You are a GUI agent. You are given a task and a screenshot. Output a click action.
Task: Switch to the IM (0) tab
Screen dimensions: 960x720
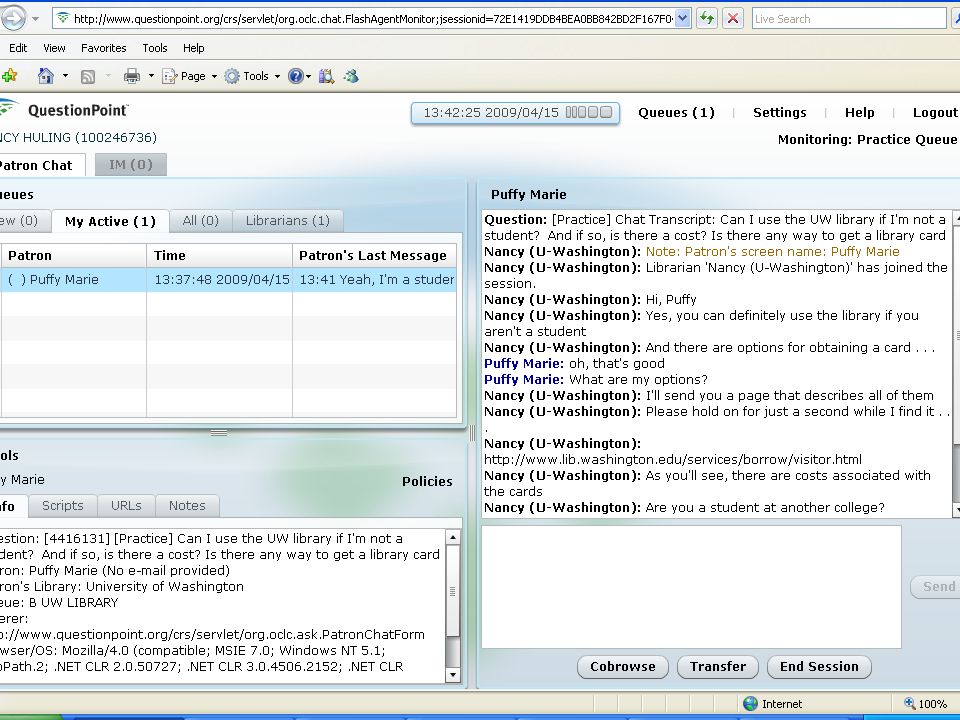[130, 165]
